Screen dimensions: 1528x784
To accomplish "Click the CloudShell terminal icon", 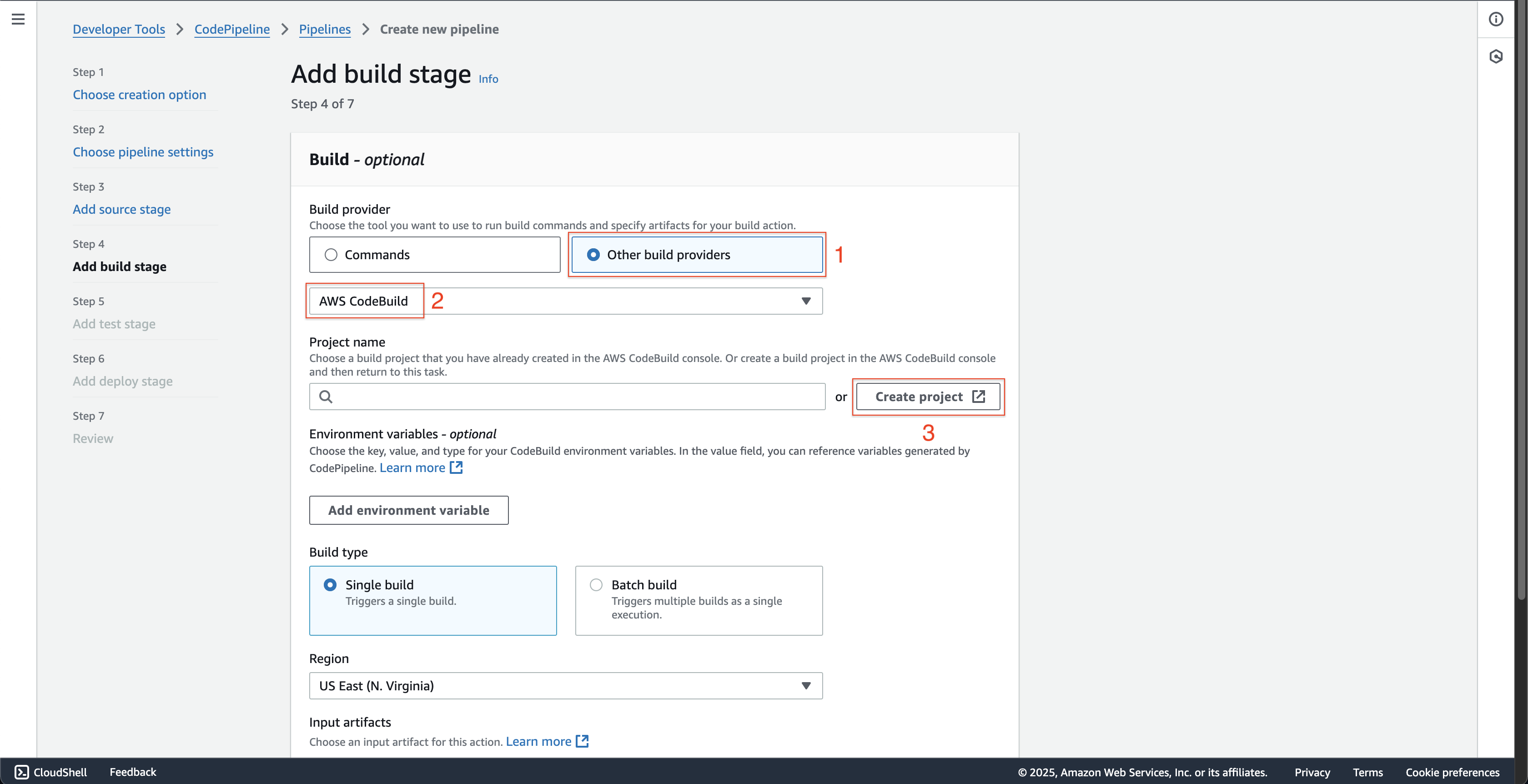I will pos(21,772).
